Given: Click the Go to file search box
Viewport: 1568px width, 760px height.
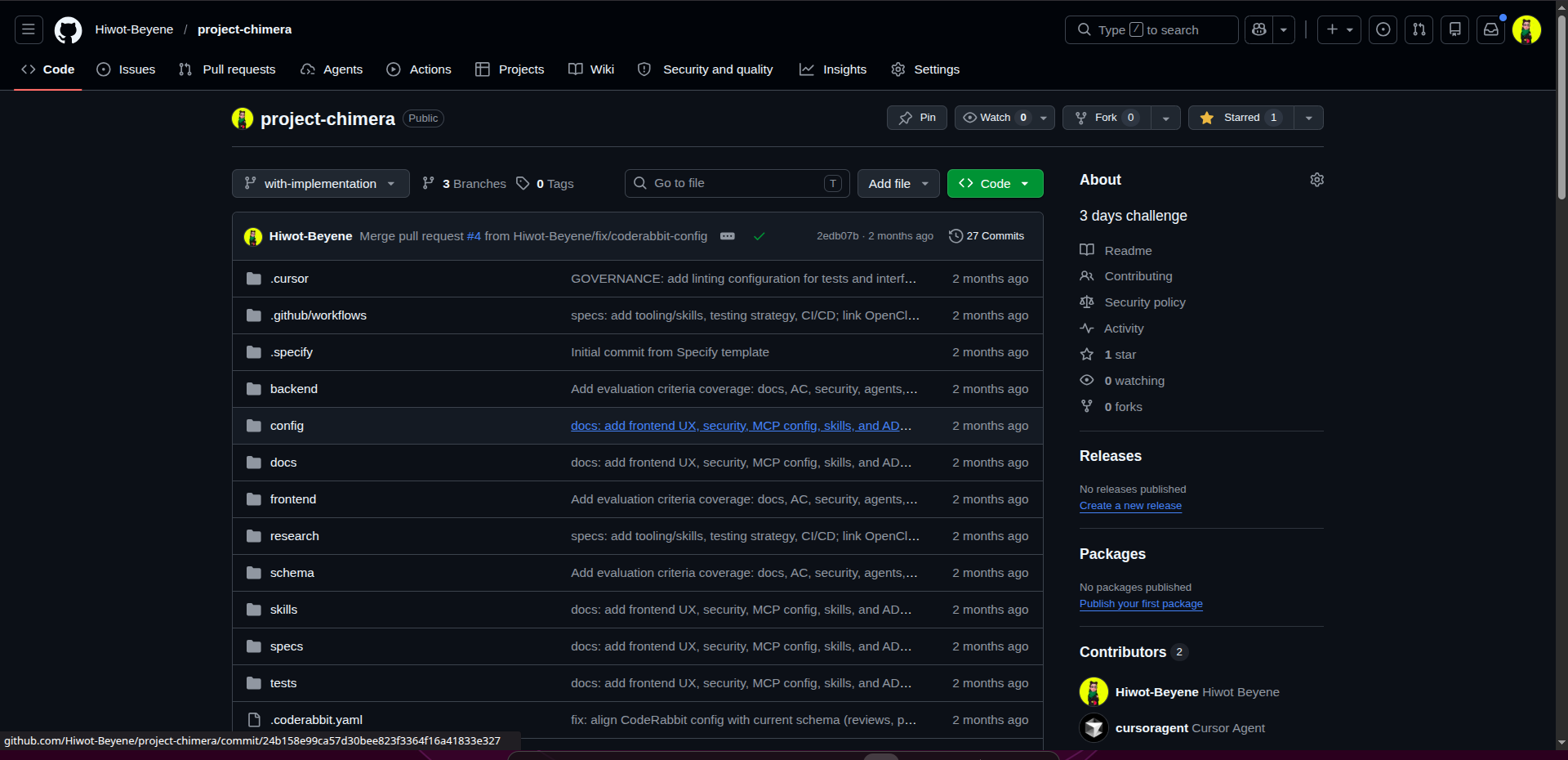Looking at the screenshot, I should point(737,184).
